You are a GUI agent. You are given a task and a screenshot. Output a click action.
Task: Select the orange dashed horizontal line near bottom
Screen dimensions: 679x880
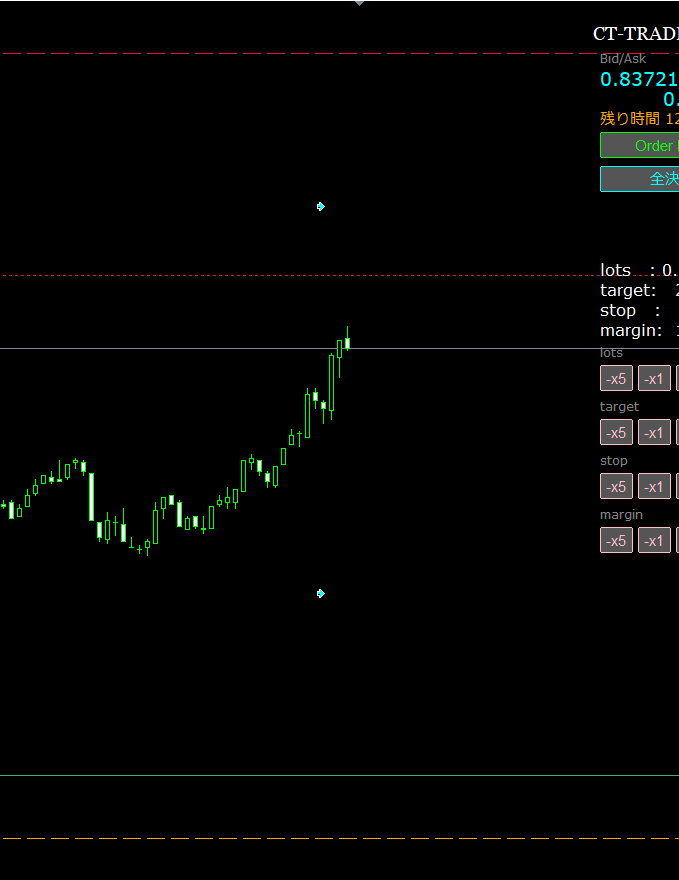[x=340, y=838]
